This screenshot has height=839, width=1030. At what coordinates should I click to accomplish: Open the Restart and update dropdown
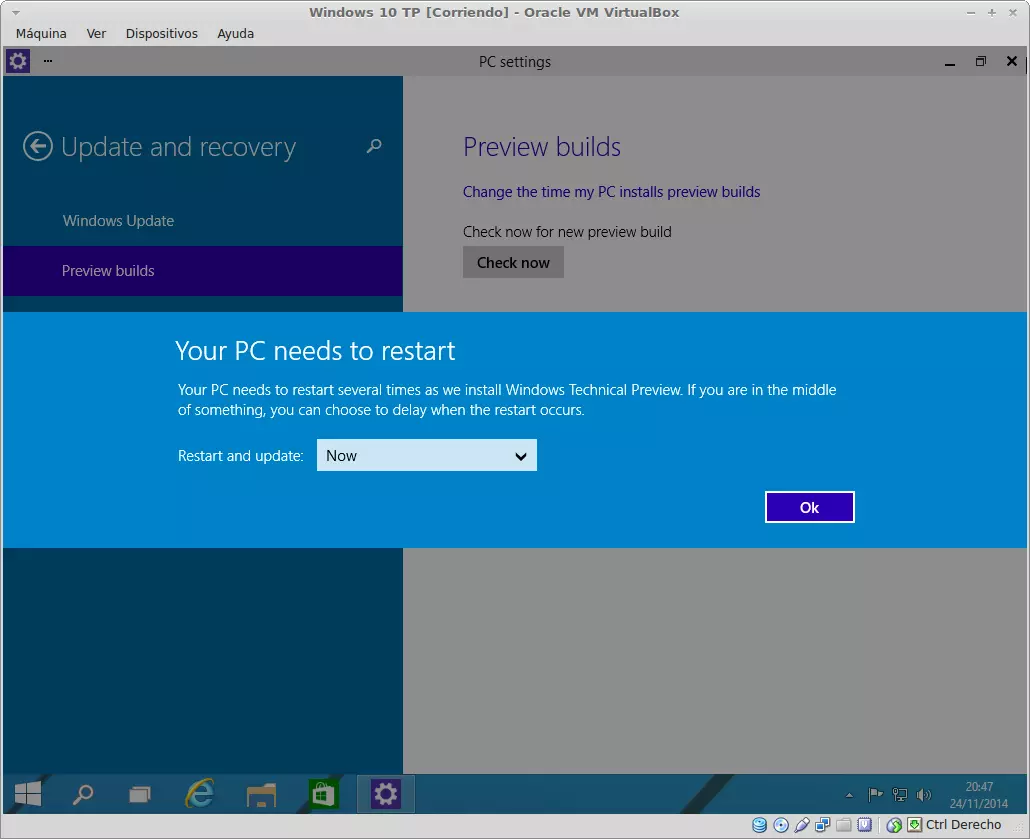[x=427, y=456]
